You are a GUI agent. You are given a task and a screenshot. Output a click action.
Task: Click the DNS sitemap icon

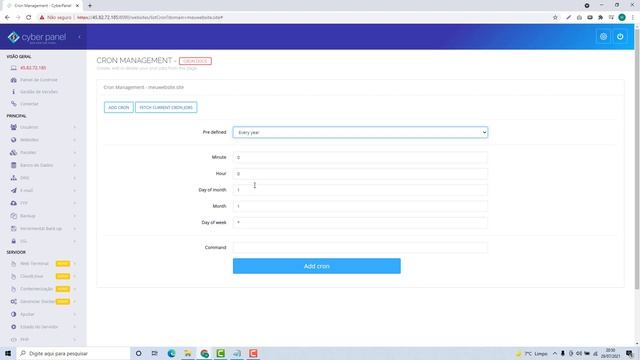[x=13, y=178]
